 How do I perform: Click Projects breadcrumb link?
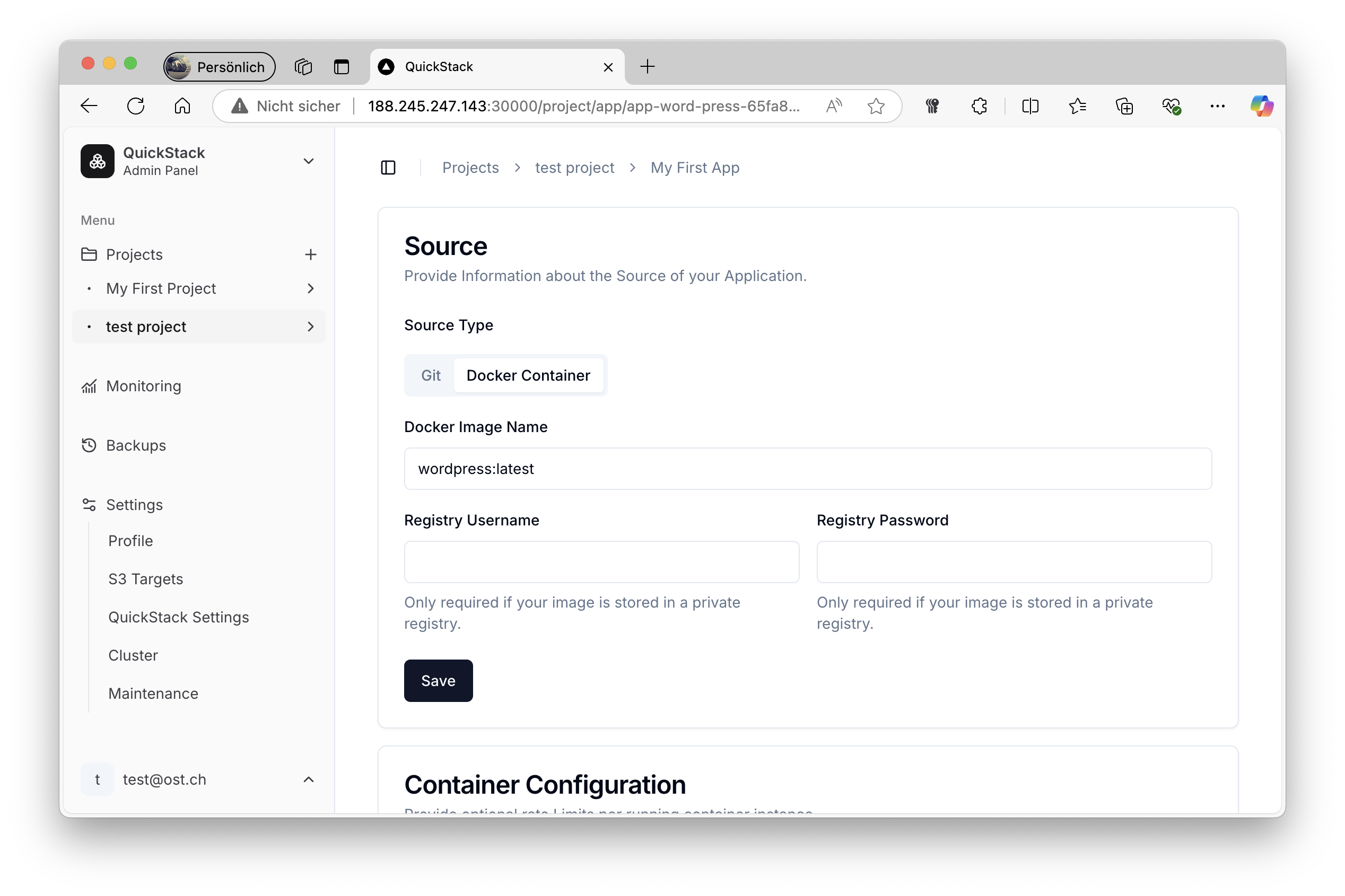[x=470, y=168]
